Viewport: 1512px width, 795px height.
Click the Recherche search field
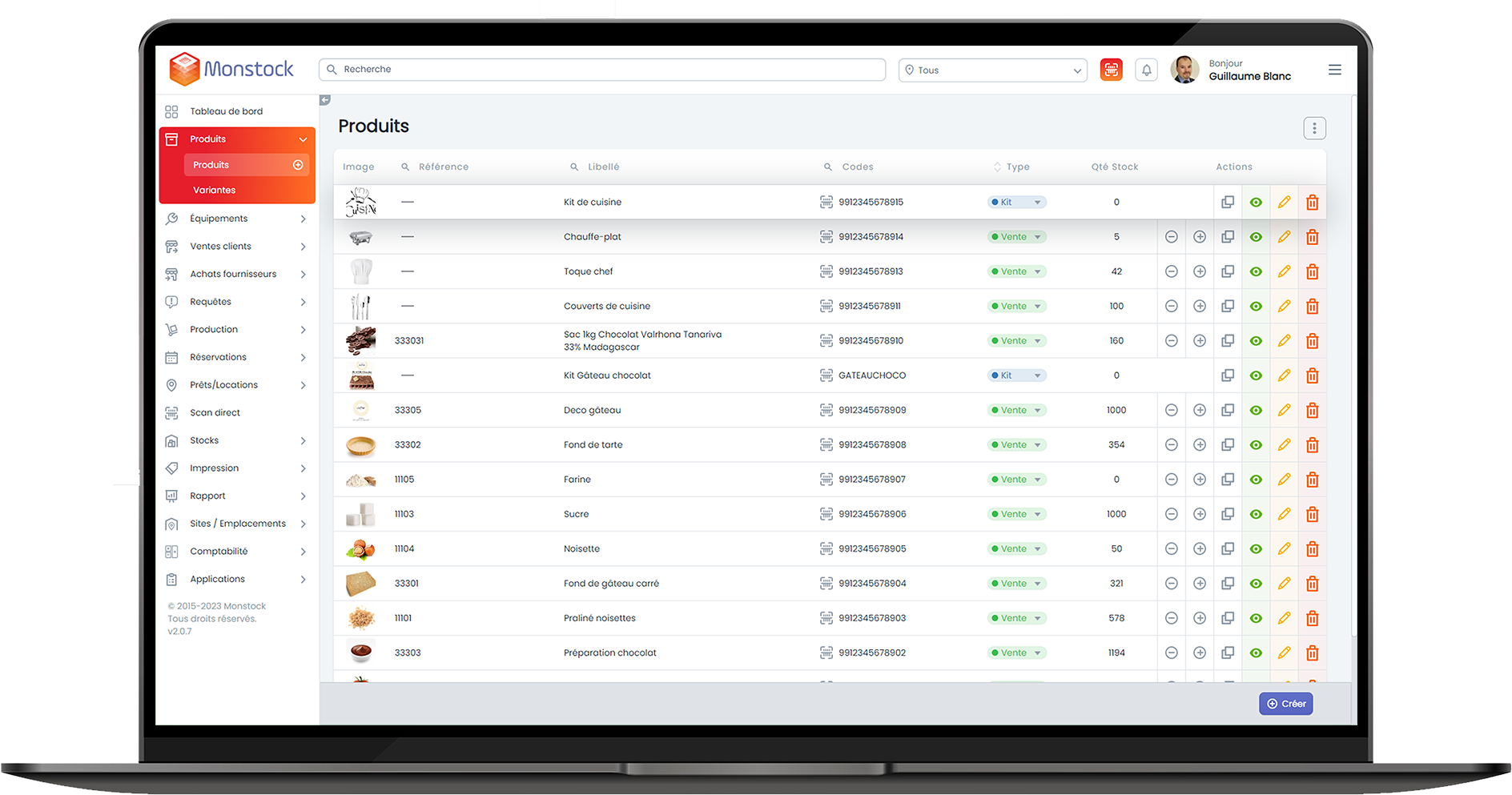602,70
